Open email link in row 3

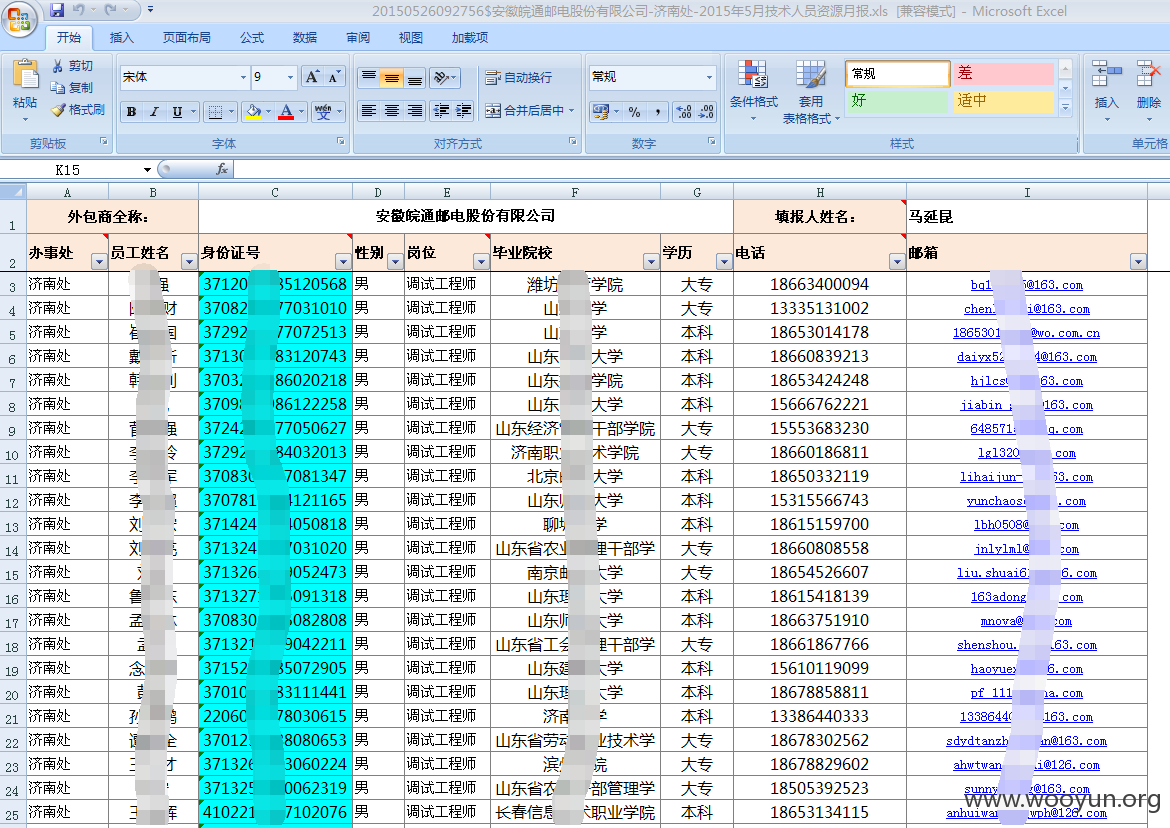coord(1027,285)
